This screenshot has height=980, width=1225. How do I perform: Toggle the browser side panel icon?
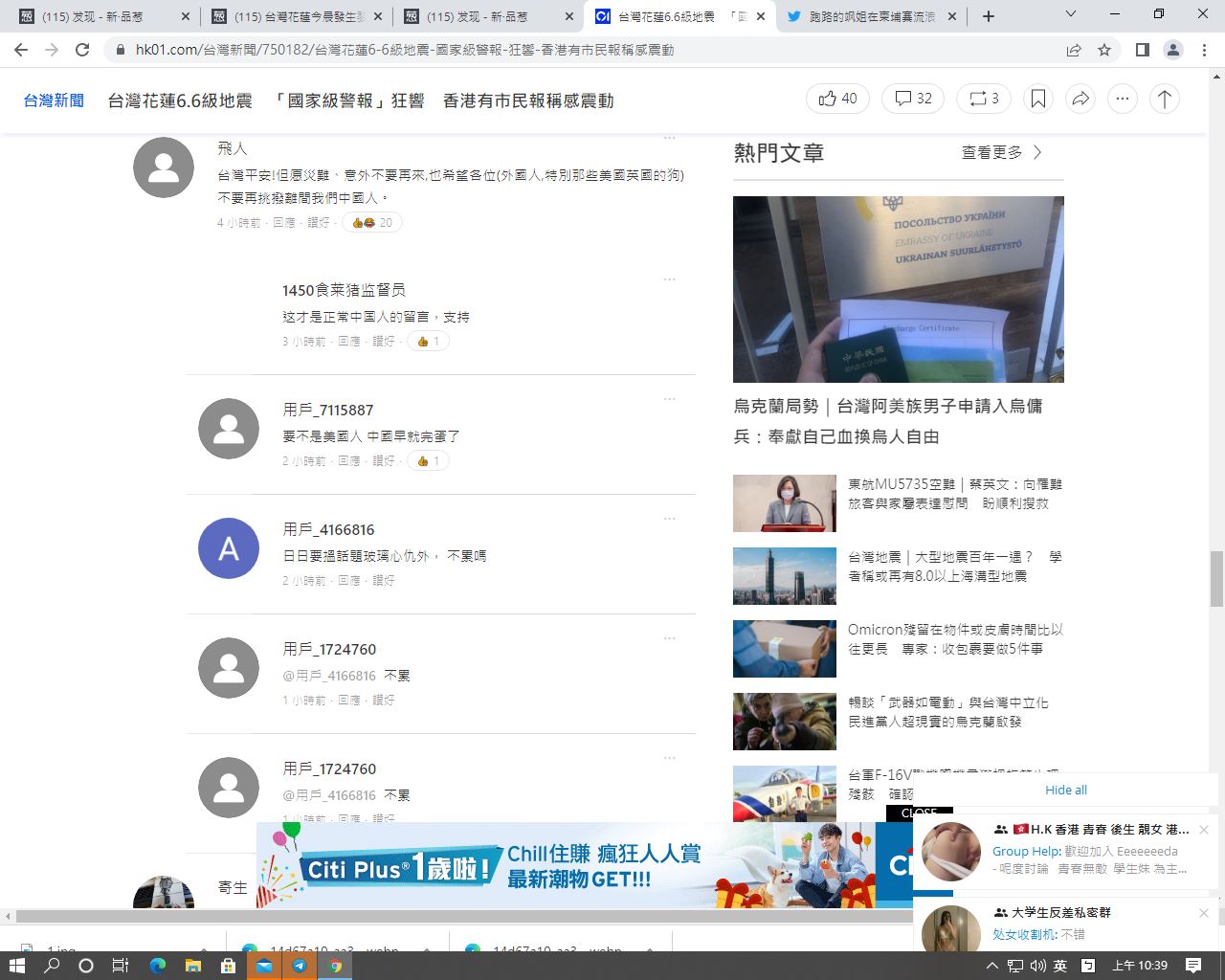point(1142,50)
